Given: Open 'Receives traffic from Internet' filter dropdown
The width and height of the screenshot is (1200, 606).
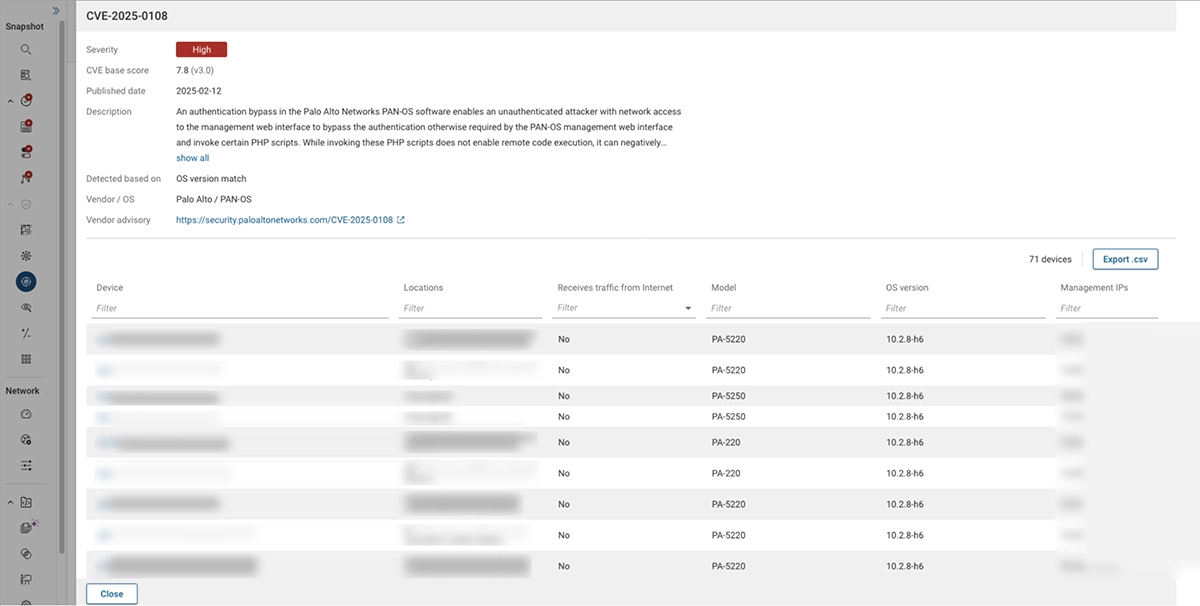Looking at the screenshot, I should click(688, 308).
